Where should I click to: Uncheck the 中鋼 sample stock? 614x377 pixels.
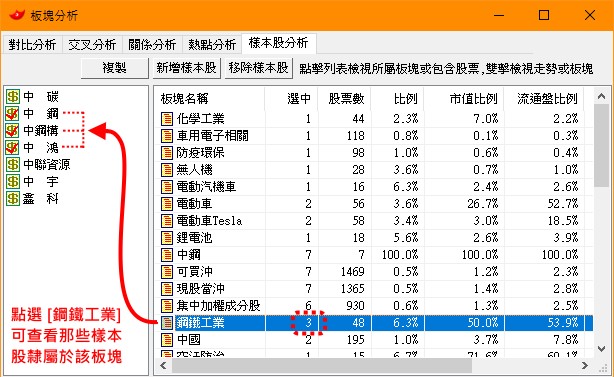click(13, 114)
